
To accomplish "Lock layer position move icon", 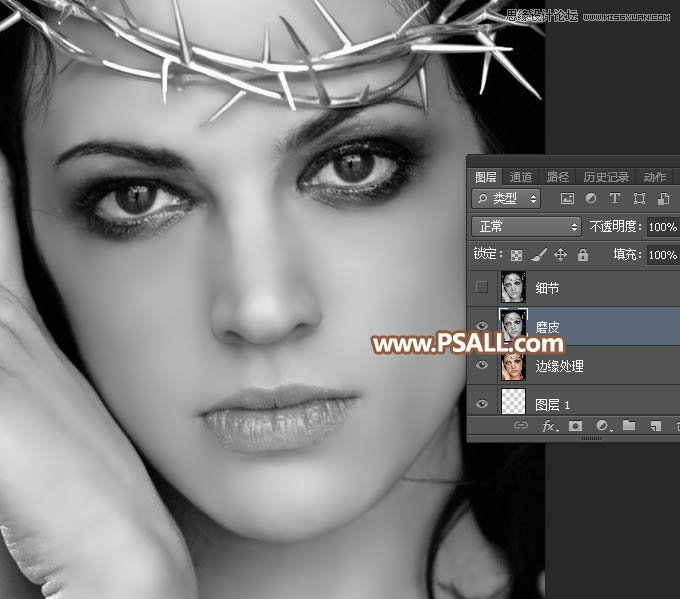I will click(561, 255).
